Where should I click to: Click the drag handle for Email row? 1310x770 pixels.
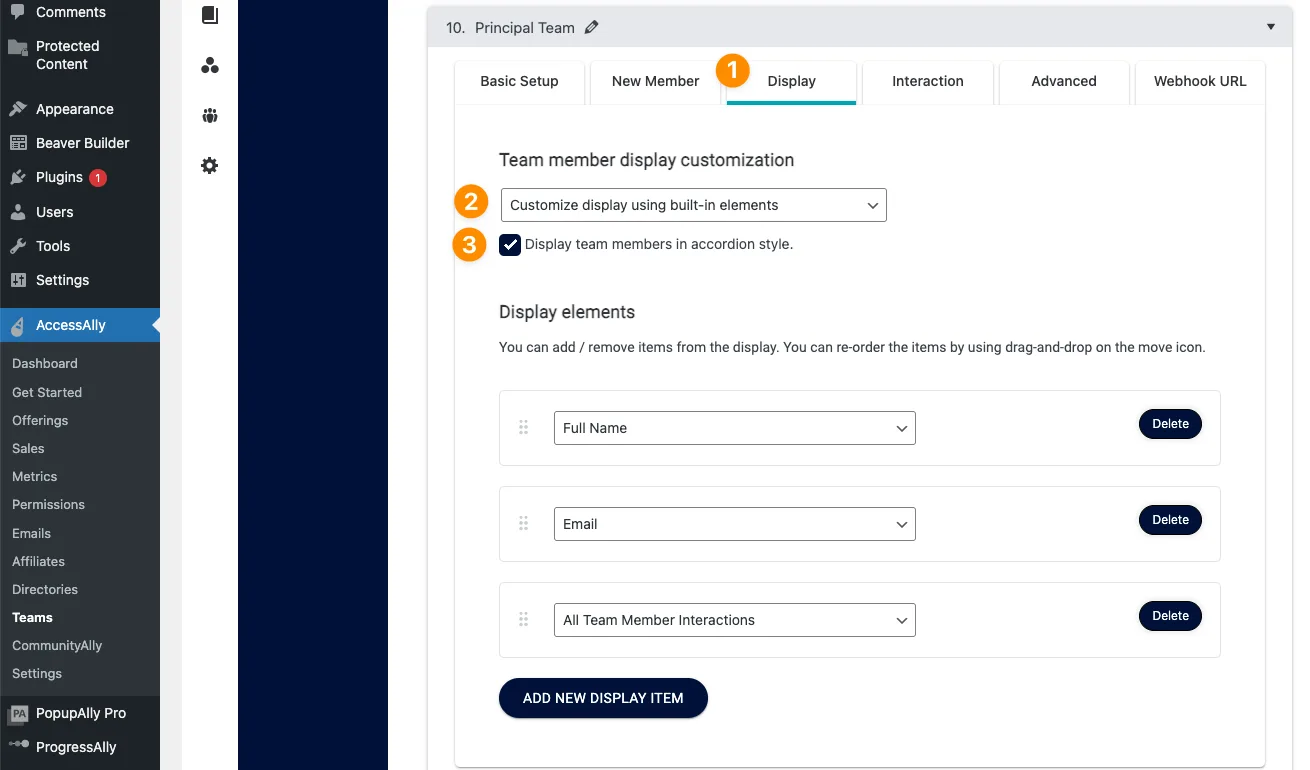tap(523, 524)
